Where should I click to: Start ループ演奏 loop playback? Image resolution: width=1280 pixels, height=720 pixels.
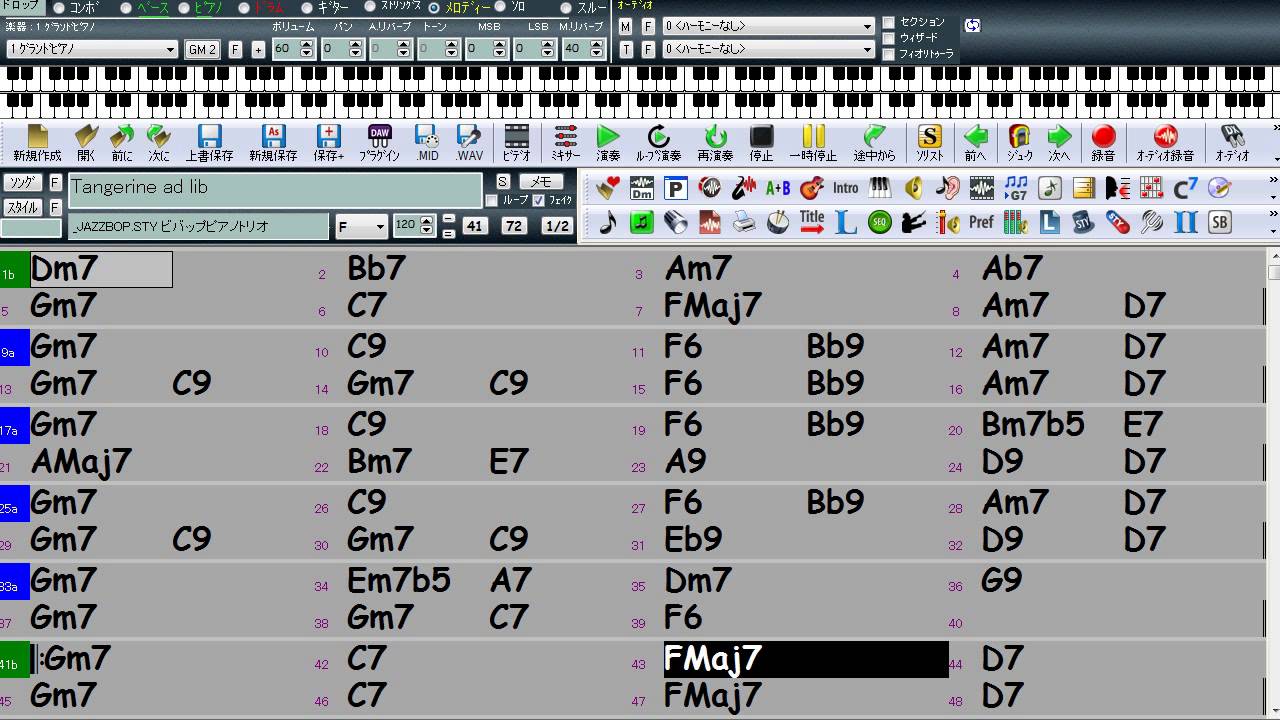[x=659, y=143]
